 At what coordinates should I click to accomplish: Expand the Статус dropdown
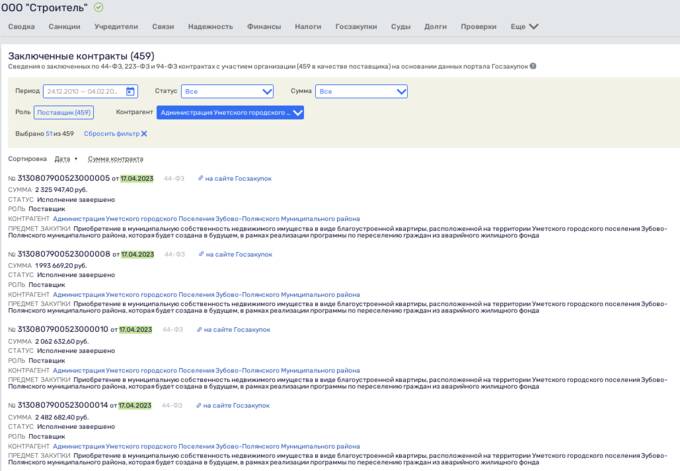(227, 92)
